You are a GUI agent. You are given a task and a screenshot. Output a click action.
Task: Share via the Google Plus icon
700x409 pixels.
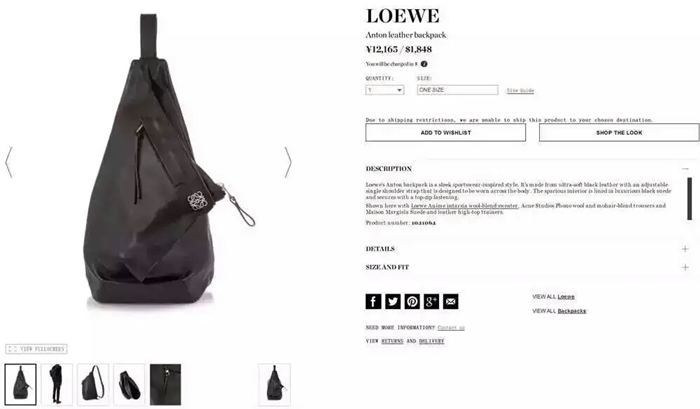coord(431,301)
